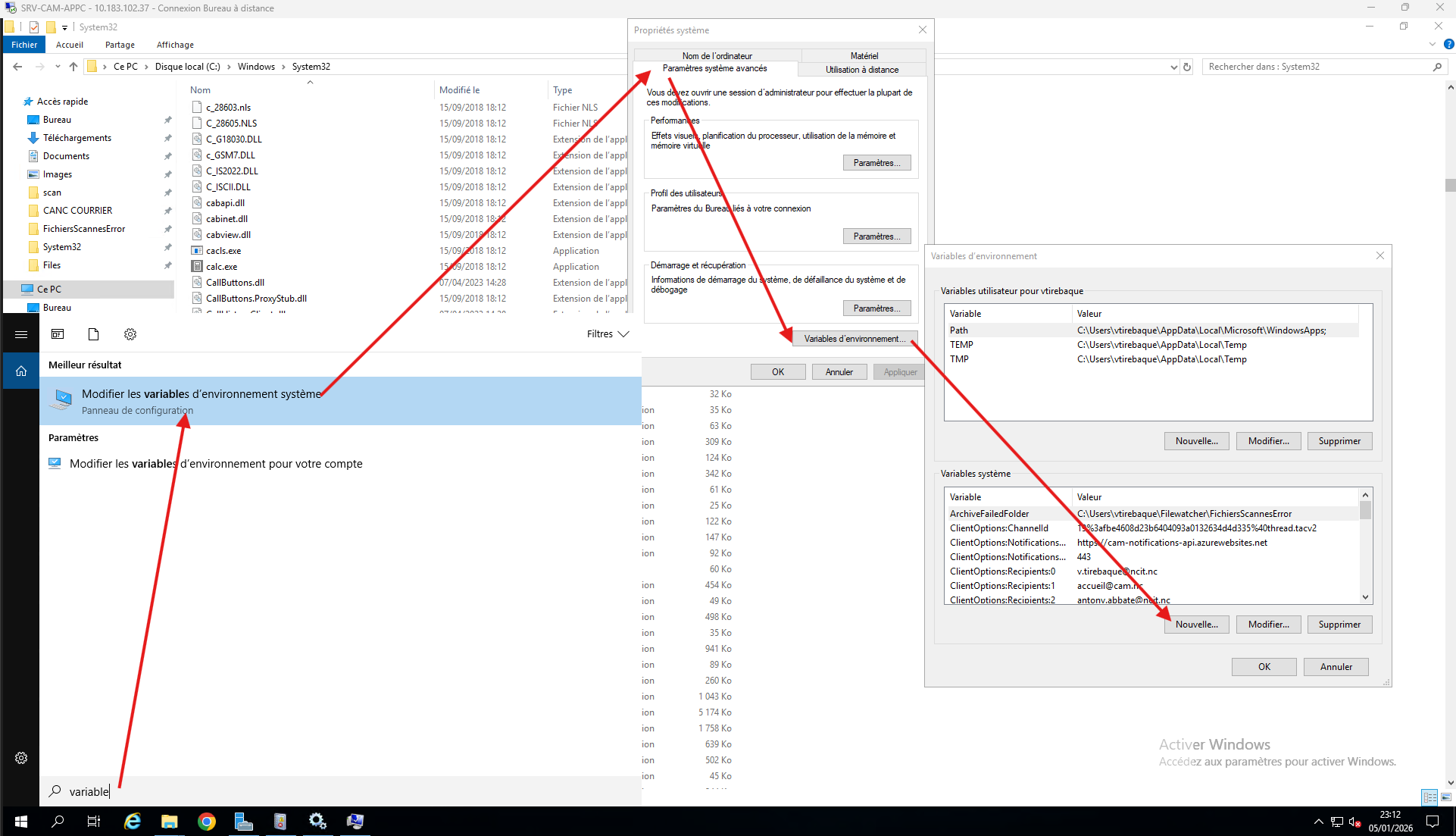
Task: Expand the Filtres dropdown
Action: [x=608, y=334]
